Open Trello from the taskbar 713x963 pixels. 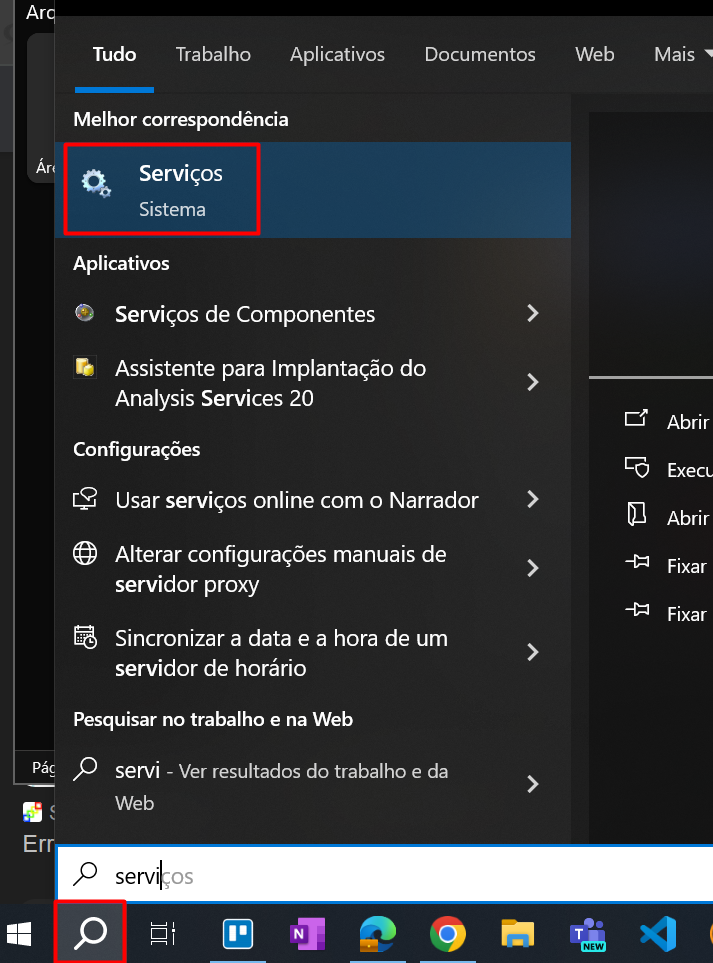coord(237,934)
